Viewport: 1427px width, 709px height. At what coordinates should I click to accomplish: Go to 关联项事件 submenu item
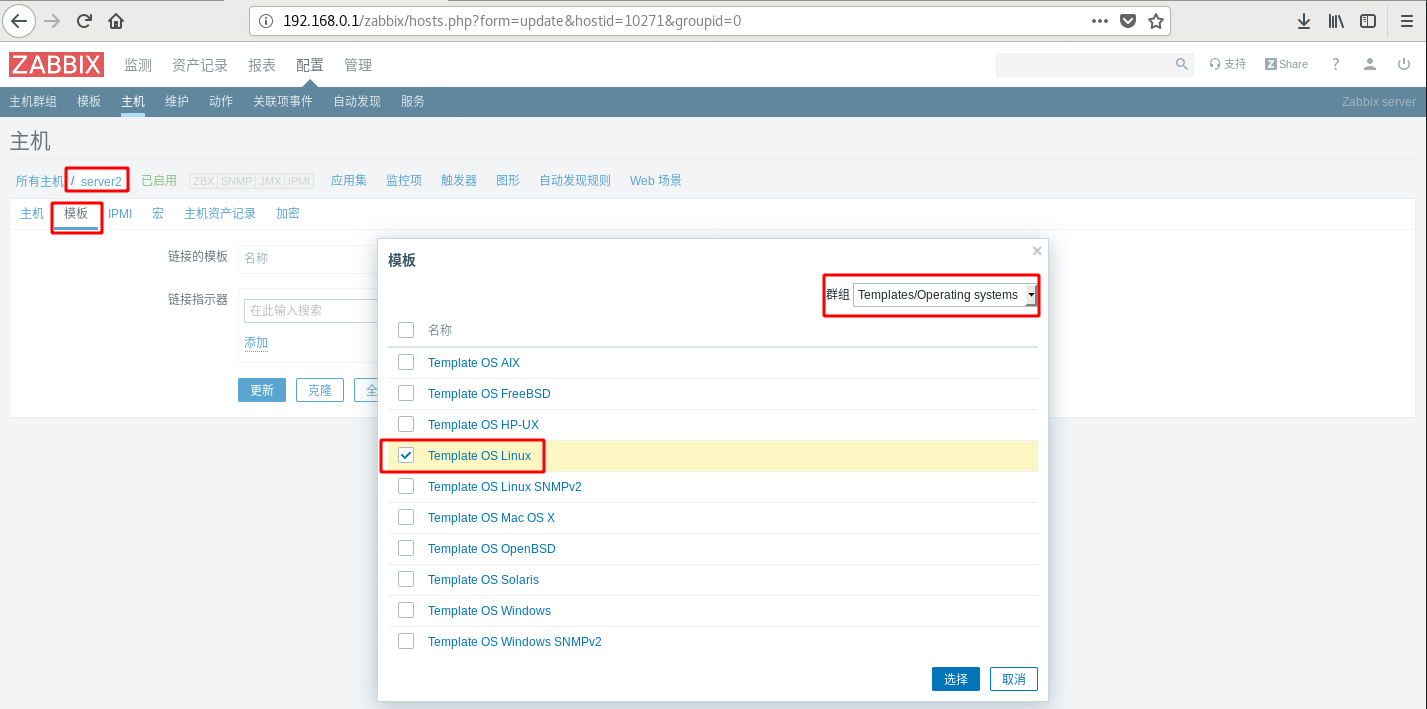[283, 102]
